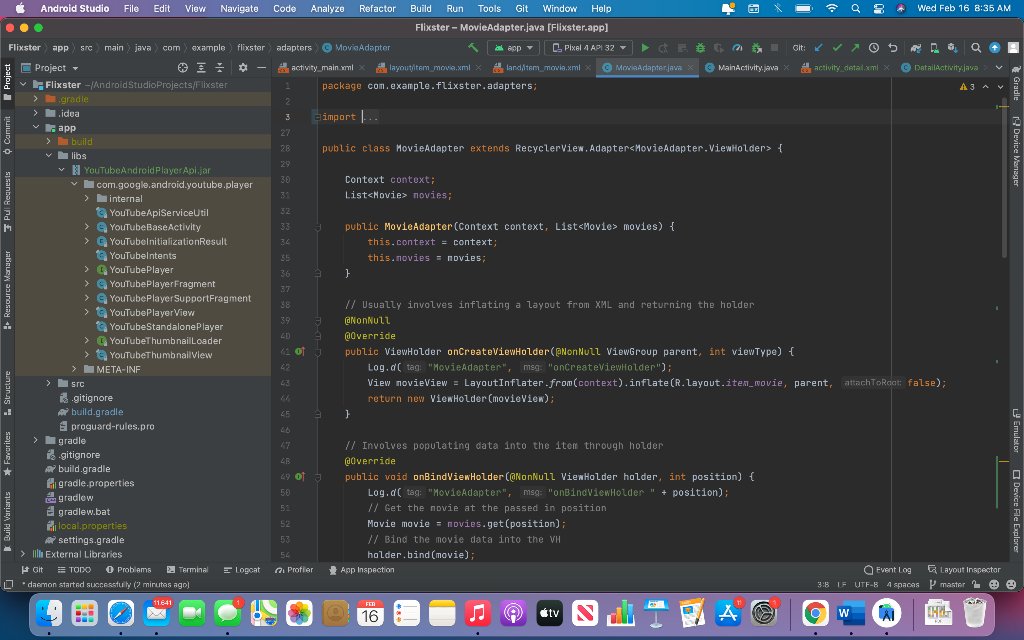Switch to activity_detail.xml tab
This screenshot has width=1024, height=640.
pyautogui.click(x=845, y=67)
